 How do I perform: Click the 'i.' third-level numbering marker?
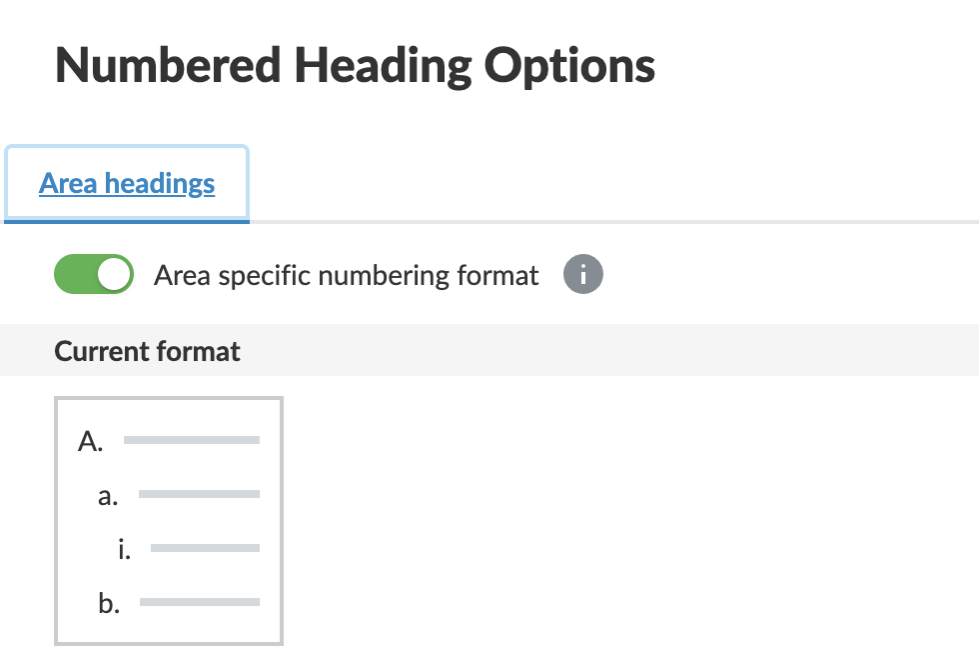[x=124, y=549]
